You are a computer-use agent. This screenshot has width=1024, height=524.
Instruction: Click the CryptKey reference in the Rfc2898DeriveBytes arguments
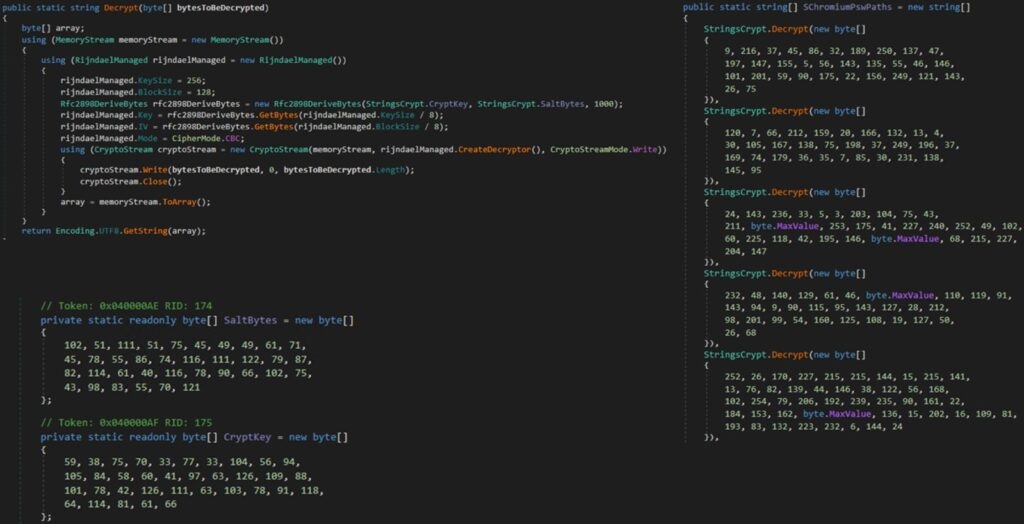pos(447,105)
